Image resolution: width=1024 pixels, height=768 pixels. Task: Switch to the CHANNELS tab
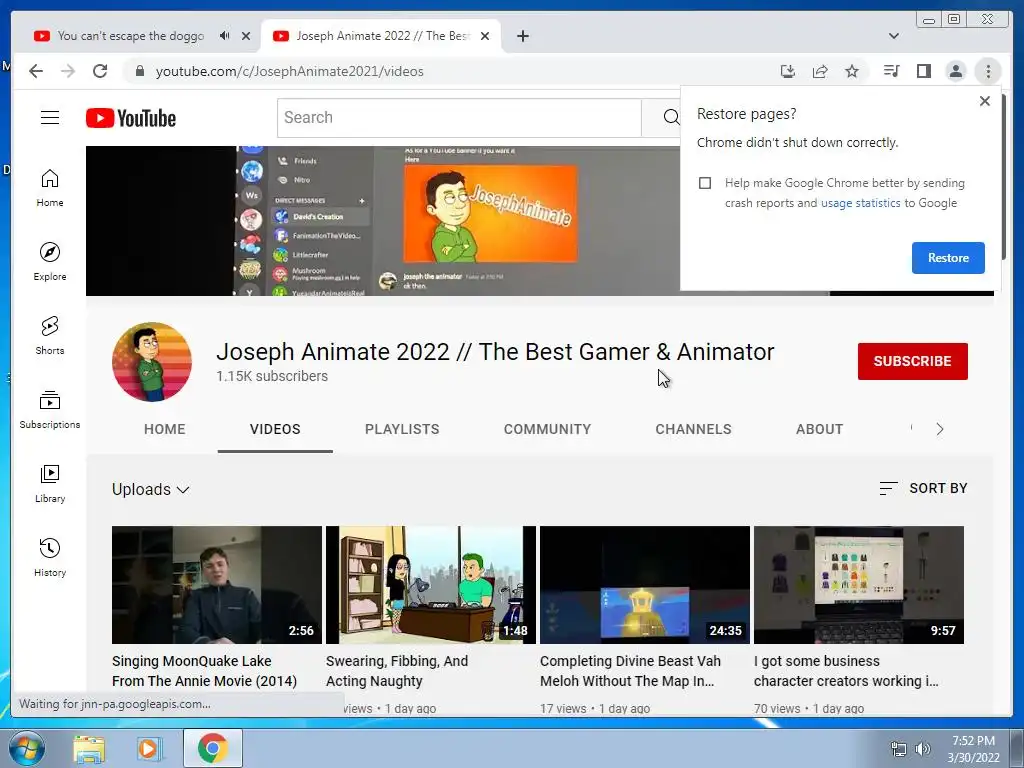pos(694,429)
